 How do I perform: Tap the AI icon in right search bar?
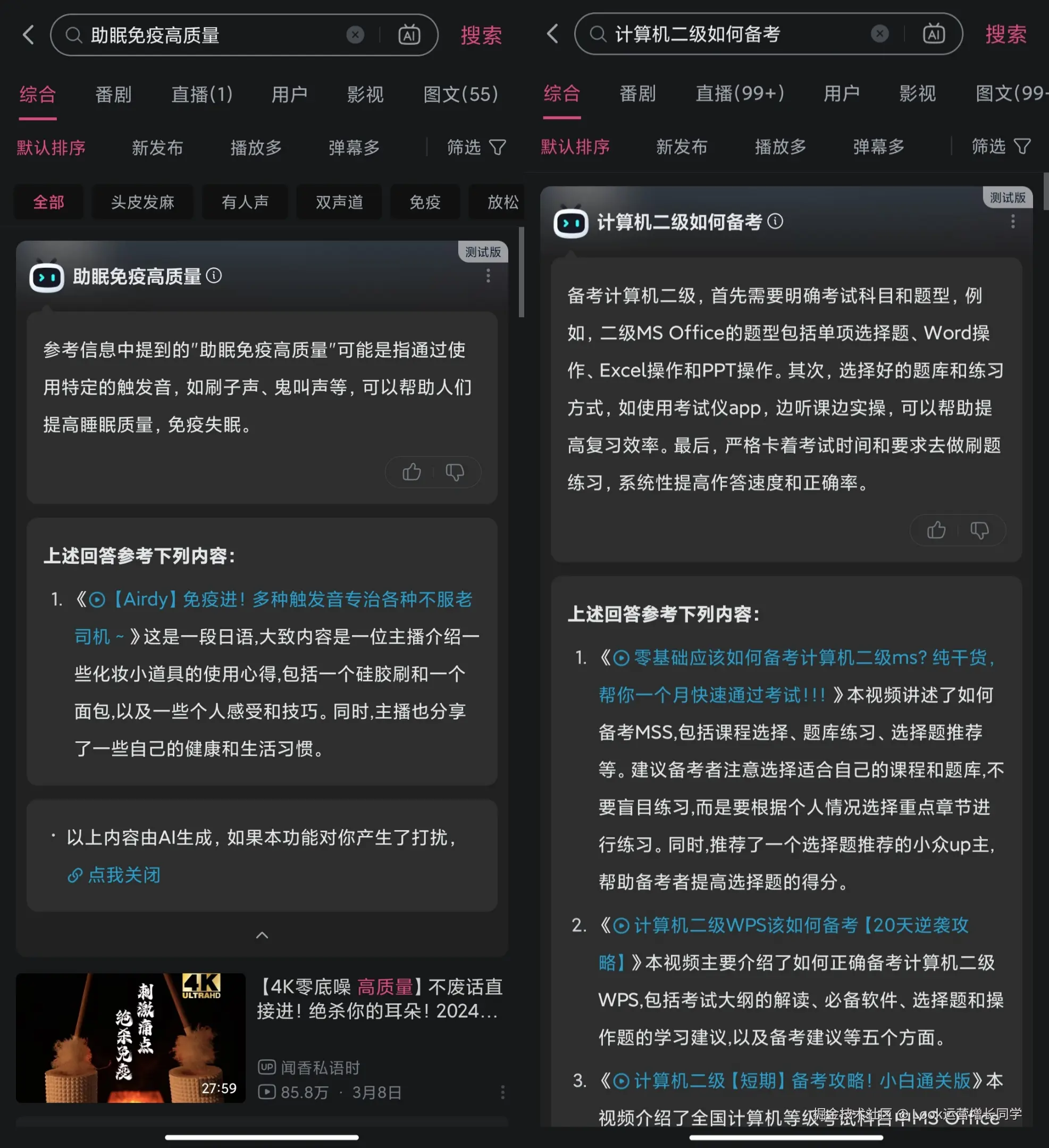[x=933, y=33]
